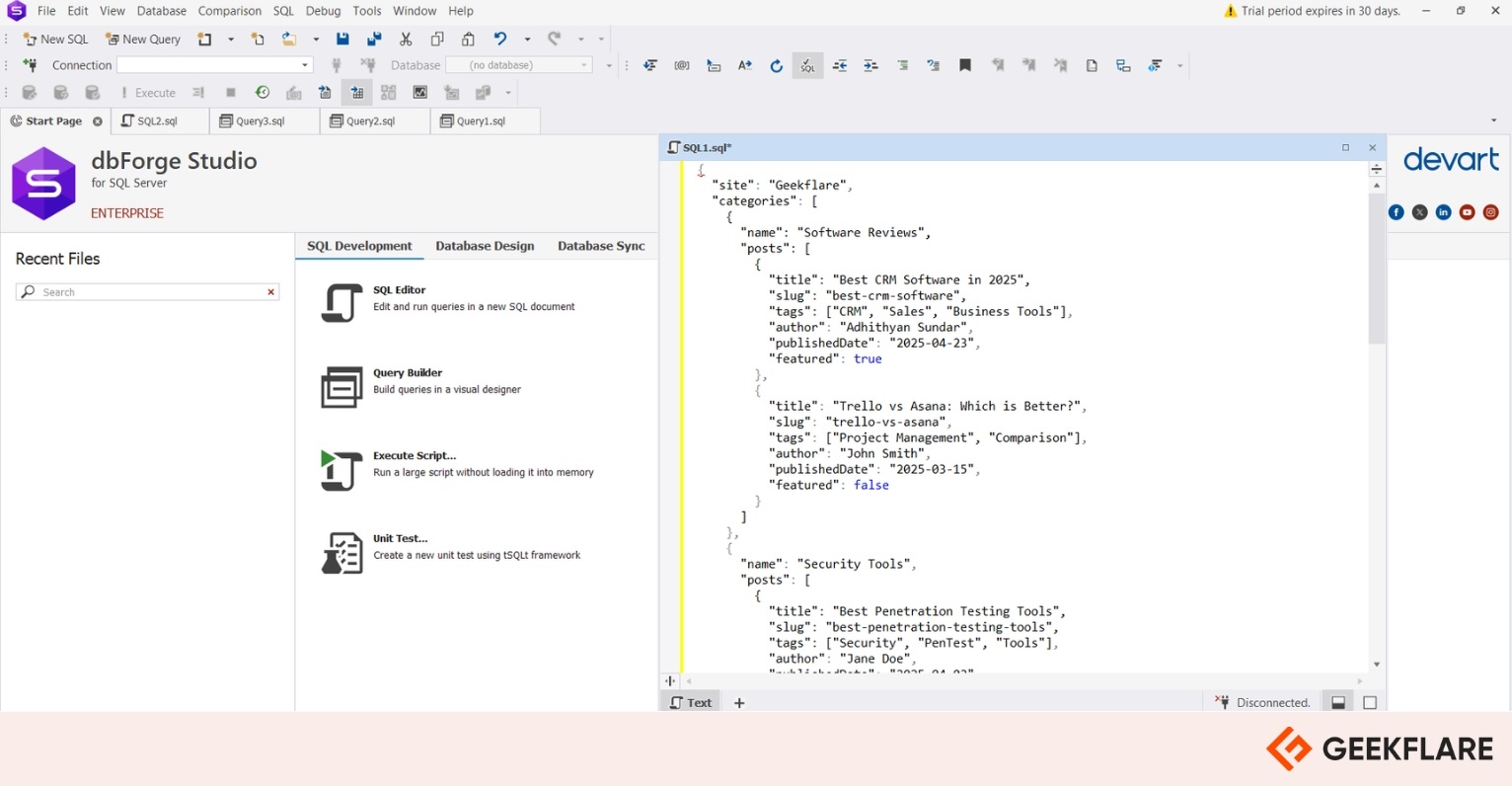Click the Stop Execution square icon
This screenshot has height=786, width=1512.
[x=231, y=92]
